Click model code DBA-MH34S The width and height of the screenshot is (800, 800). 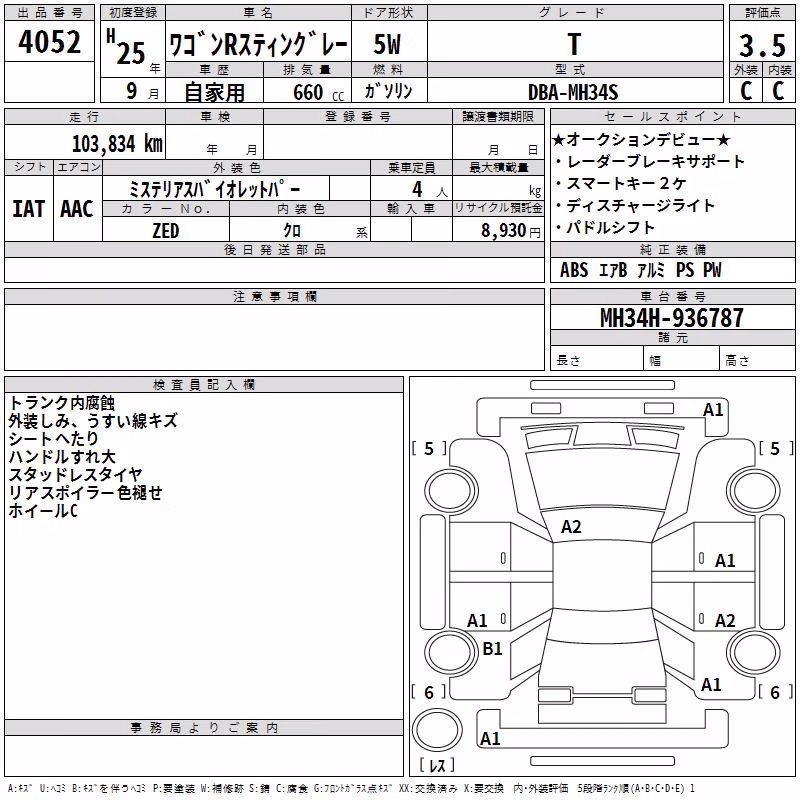click(x=573, y=92)
